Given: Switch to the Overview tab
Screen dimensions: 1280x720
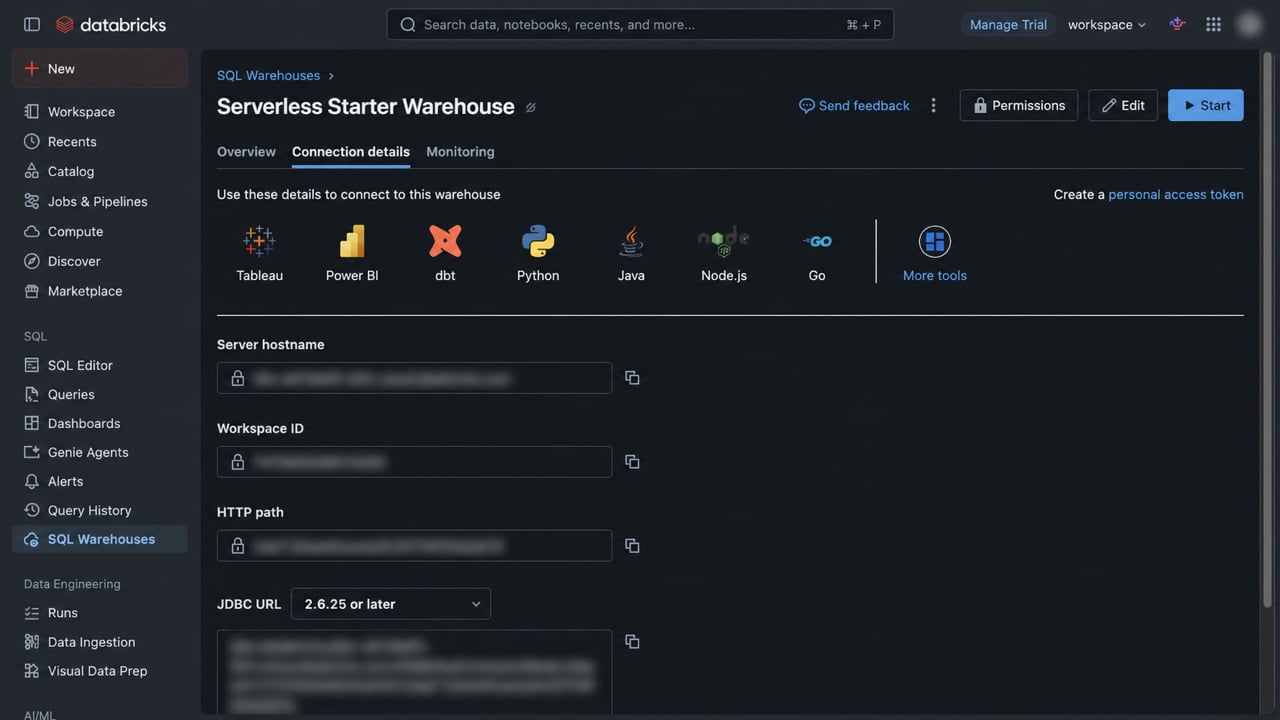Looking at the screenshot, I should point(246,152).
